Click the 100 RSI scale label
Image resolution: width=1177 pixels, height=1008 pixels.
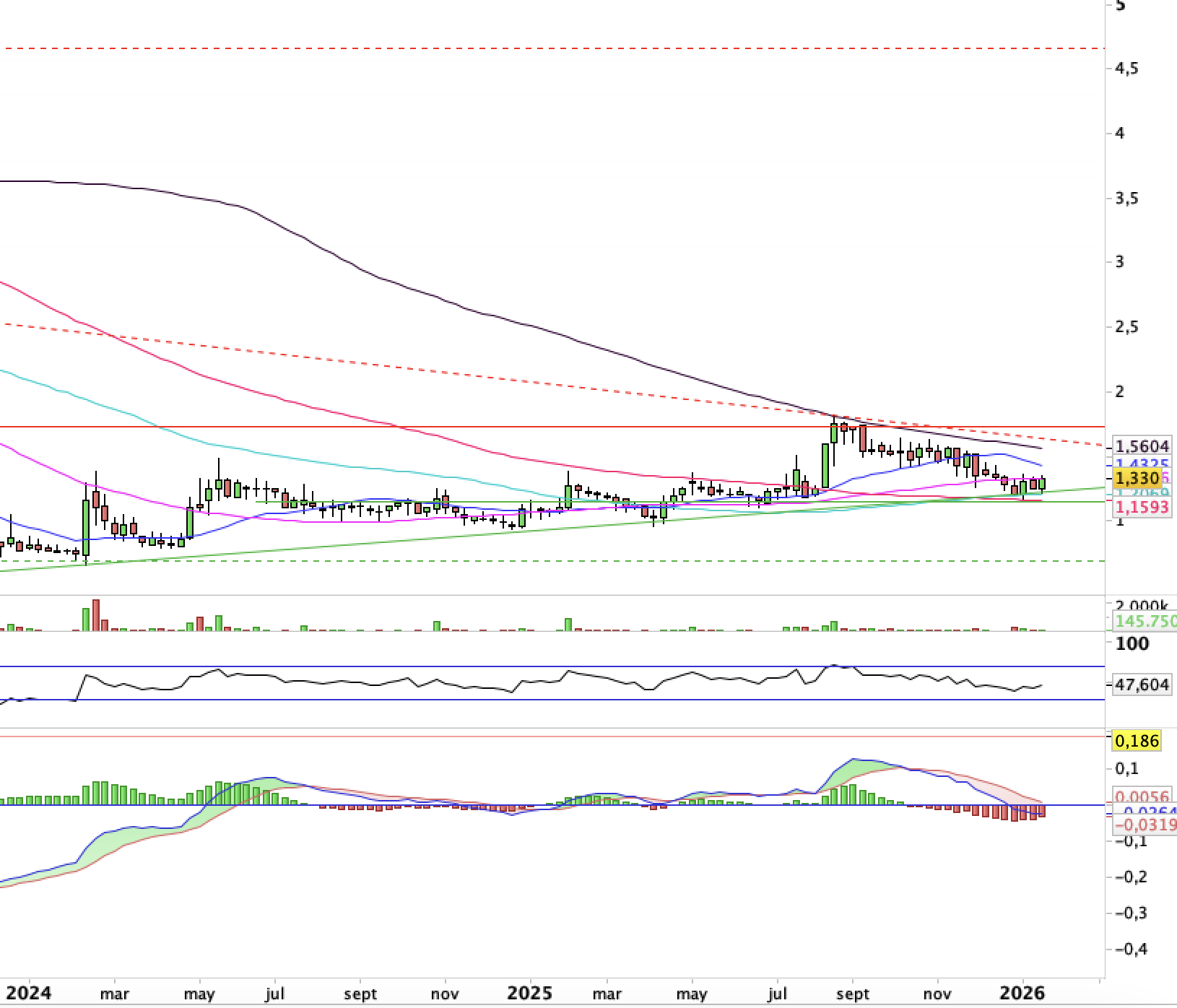(x=1132, y=643)
